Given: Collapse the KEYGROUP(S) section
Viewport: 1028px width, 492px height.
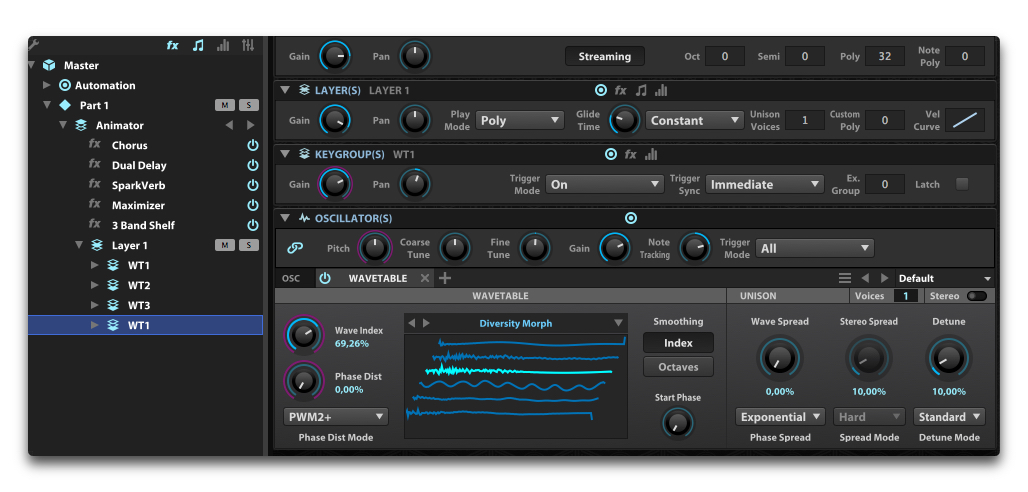Looking at the screenshot, I should pyautogui.click(x=285, y=154).
